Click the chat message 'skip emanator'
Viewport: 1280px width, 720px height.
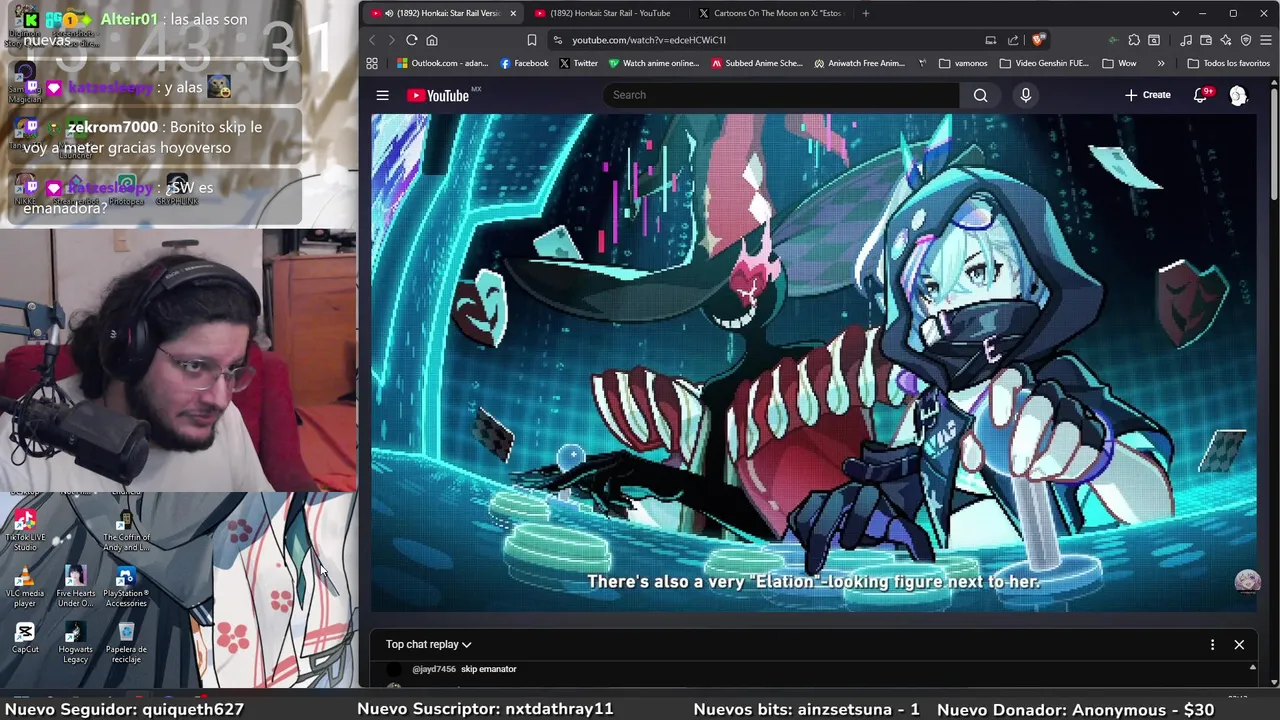pos(488,669)
